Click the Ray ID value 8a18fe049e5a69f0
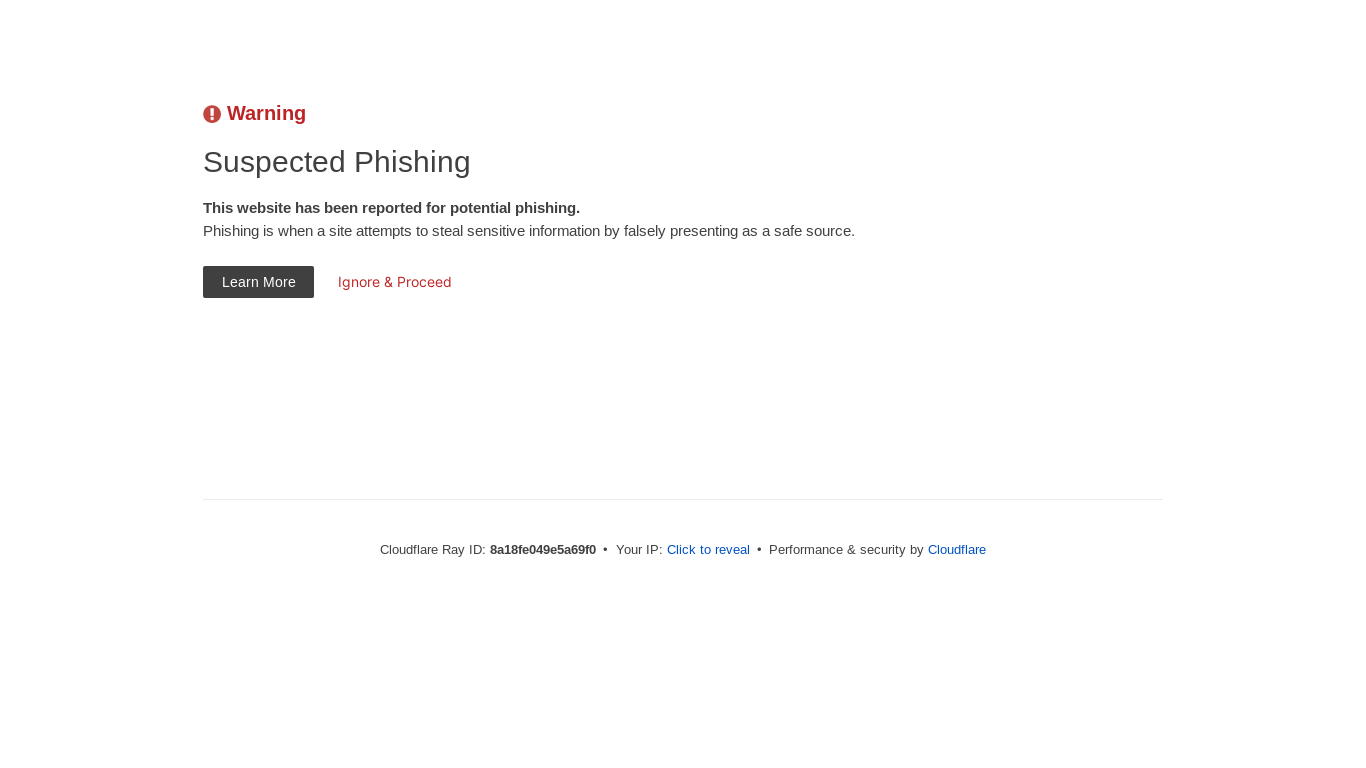The image size is (1366, 768). pos(543,549)
